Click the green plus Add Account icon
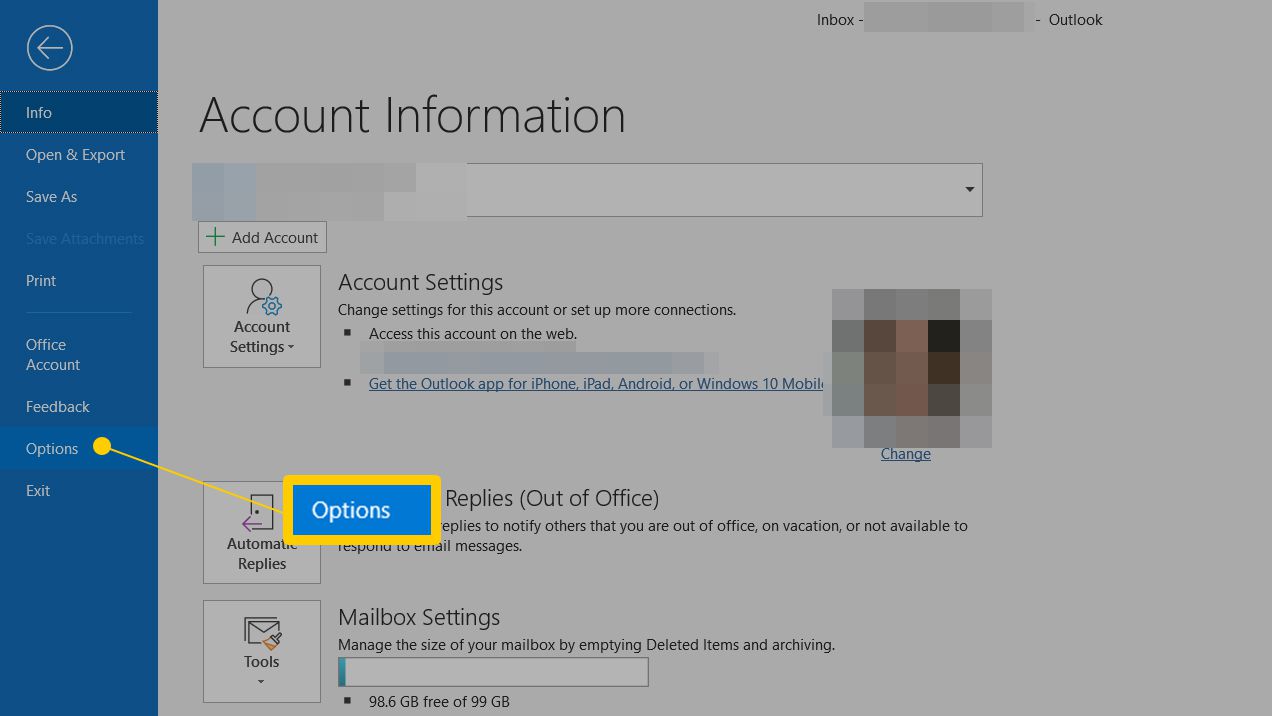The width and height of the screenshot is (1272, 716). coord(215,237)
